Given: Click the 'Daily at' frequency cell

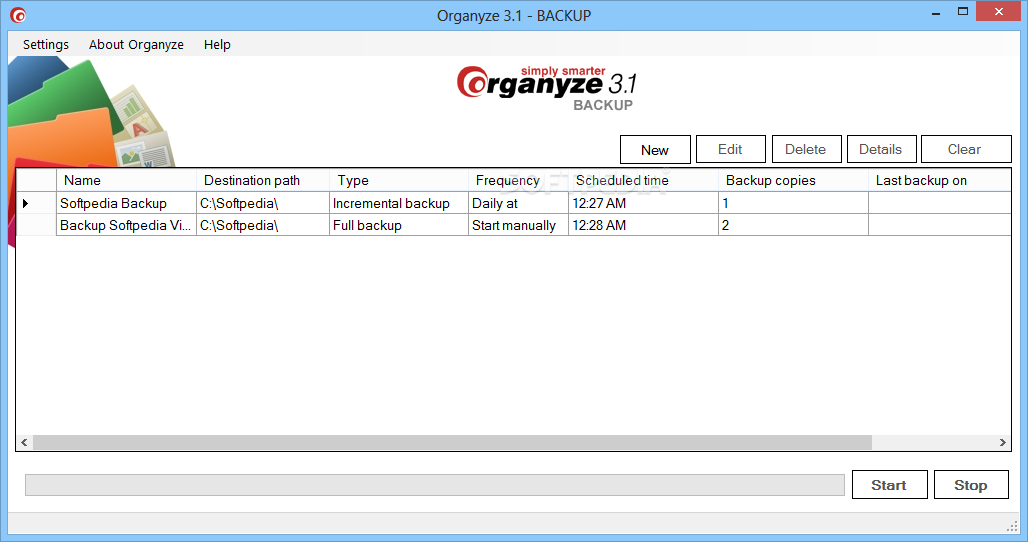Looking at the screenshot, I should 518,203.
